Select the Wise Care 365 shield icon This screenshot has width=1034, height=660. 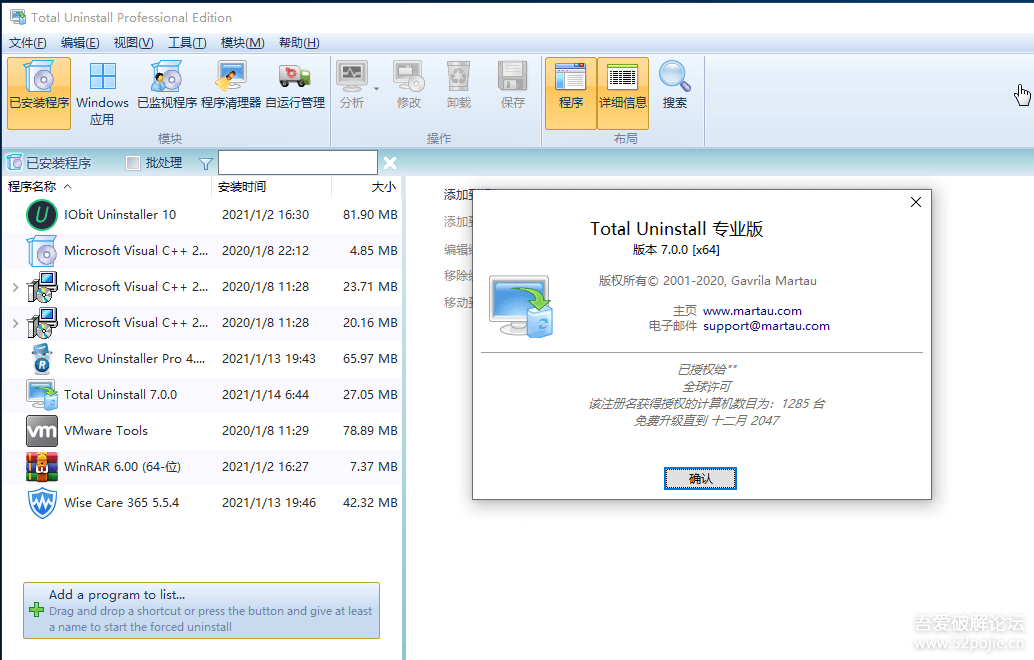[x=42, y=503]
